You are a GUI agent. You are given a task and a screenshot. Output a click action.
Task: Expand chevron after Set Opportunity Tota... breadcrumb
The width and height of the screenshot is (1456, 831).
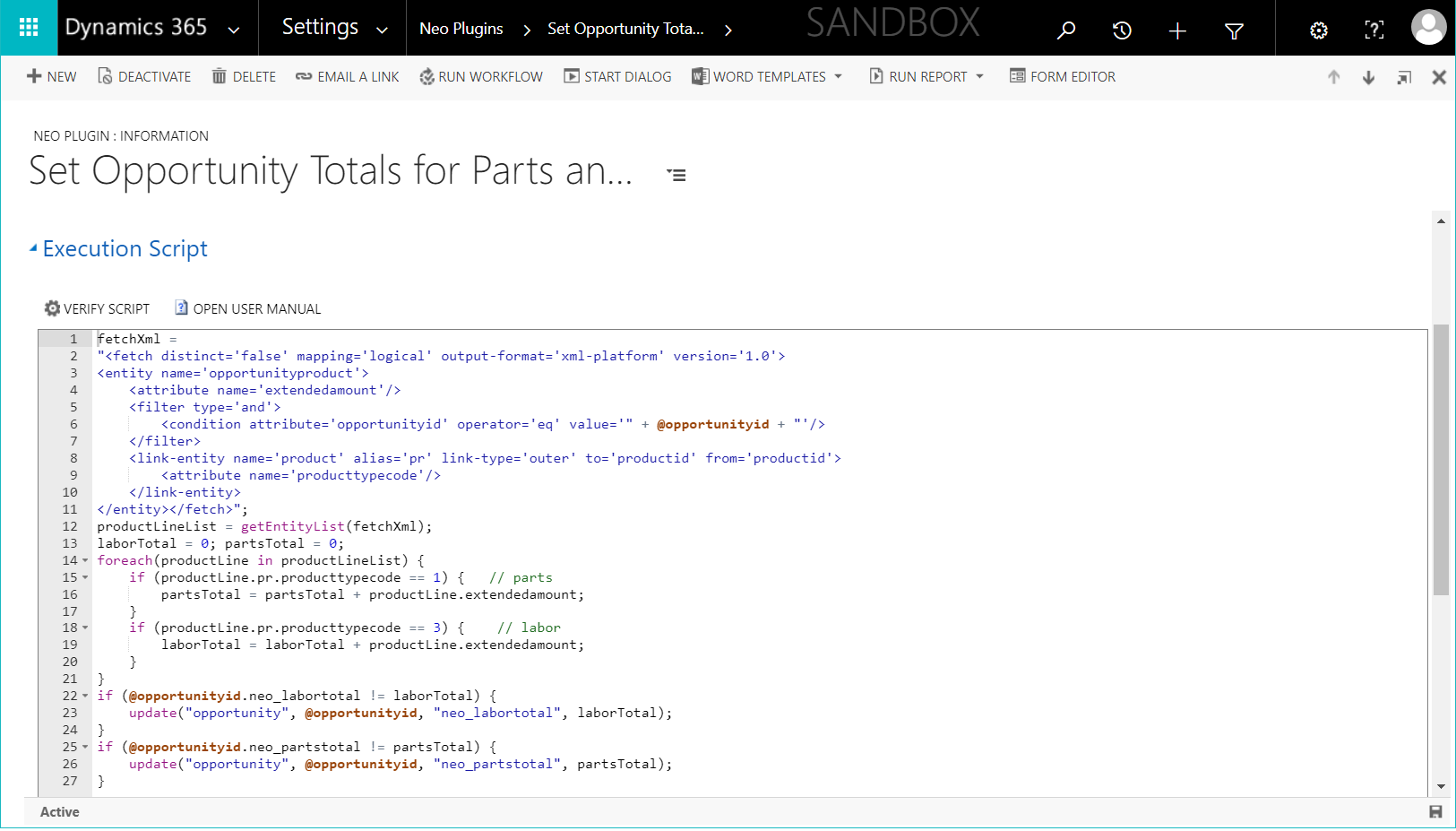[x=728, y=30]
